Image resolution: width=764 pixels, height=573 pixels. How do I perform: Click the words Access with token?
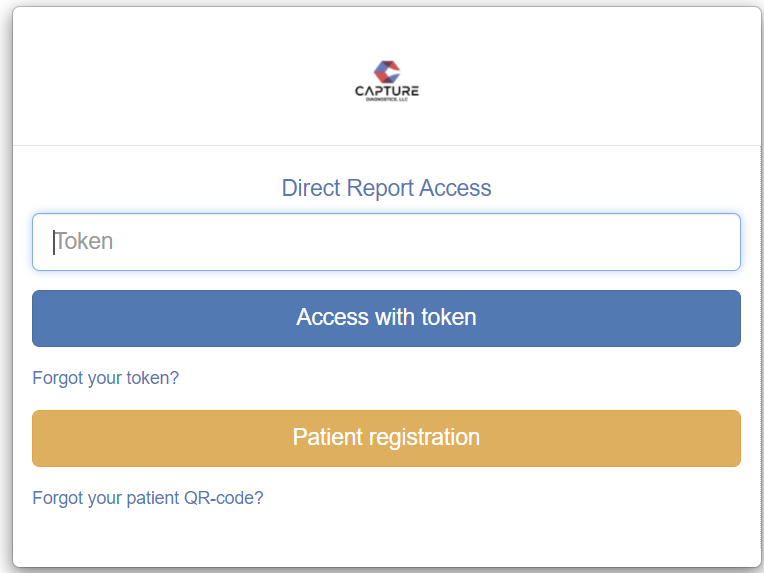point(386,317)
